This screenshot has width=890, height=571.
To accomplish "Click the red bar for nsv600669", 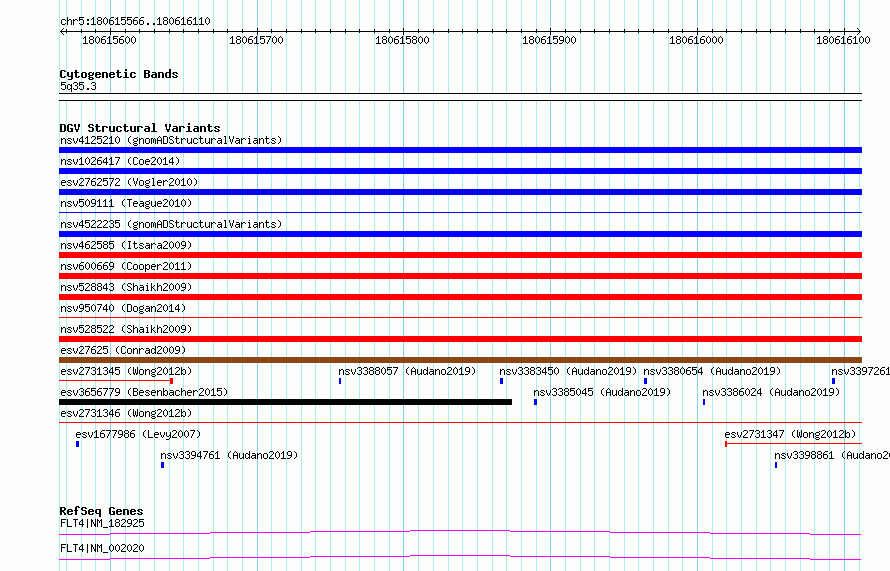I will pyautogui.click(x=460, y=276).
